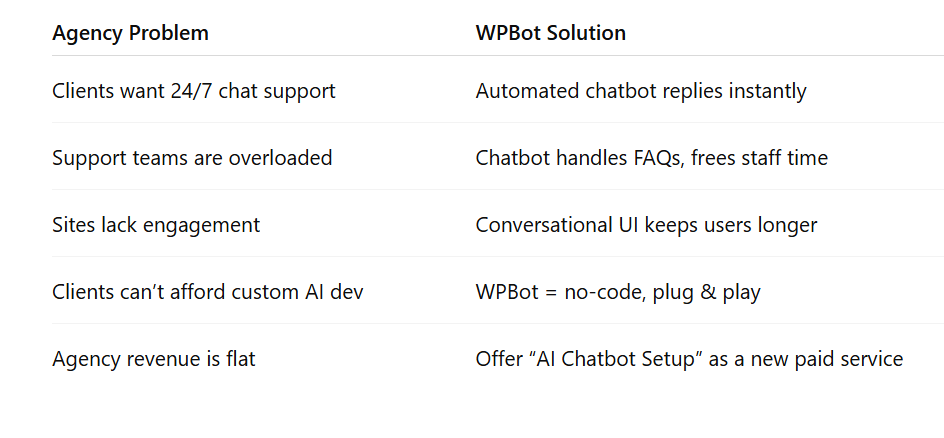Viewport: 944px width, 438px height.
Task: Click the "WPBot Solution" column header
Action: [x=550, y=33]
